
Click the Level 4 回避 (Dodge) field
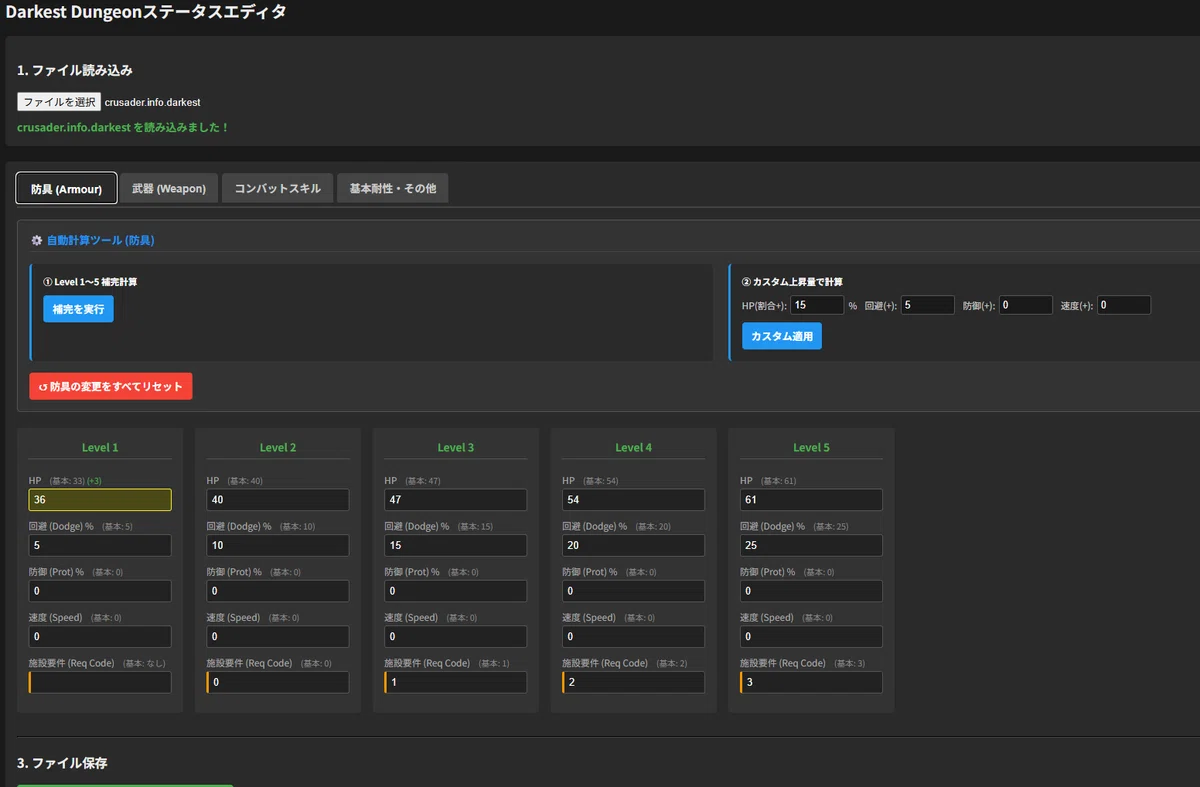(x=634, y=545)
